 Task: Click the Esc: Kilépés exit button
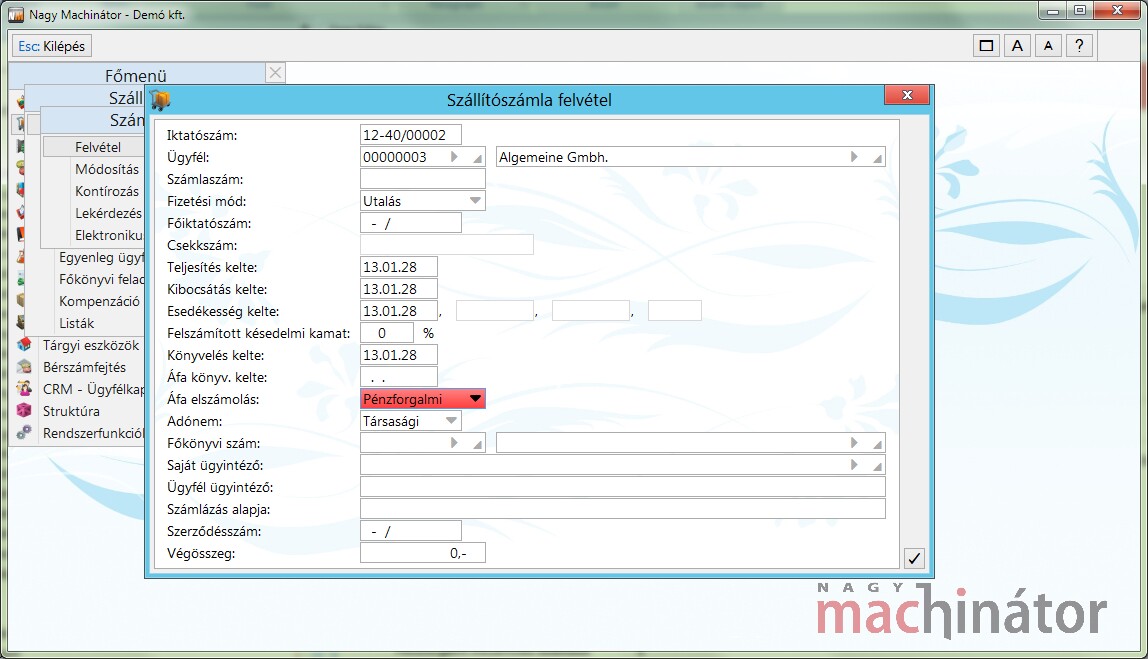[51, 46]
